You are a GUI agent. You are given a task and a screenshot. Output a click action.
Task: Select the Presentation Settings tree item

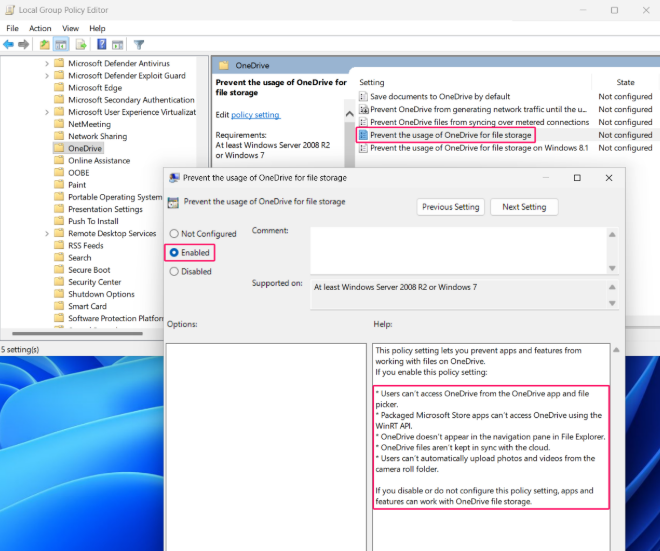pos(105,209)
